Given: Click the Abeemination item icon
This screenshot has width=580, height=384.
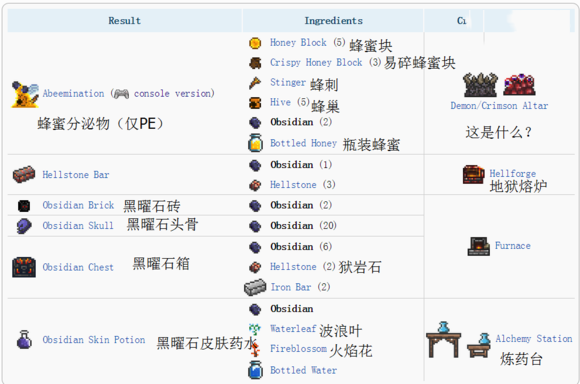Looking at the screenshot, I should 25,94.
